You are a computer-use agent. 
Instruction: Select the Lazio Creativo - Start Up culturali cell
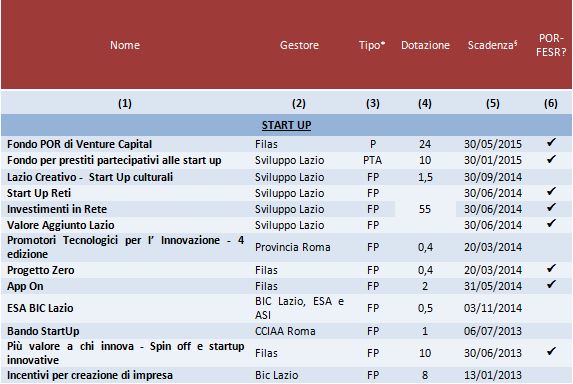pyautogui.click(x=90, y=177)
